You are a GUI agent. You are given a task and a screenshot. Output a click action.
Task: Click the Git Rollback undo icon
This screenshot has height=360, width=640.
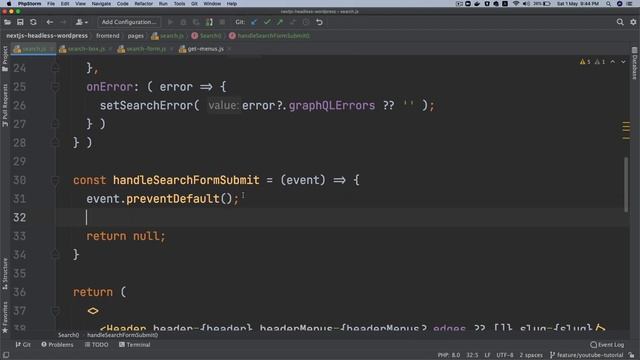point(319,22)
